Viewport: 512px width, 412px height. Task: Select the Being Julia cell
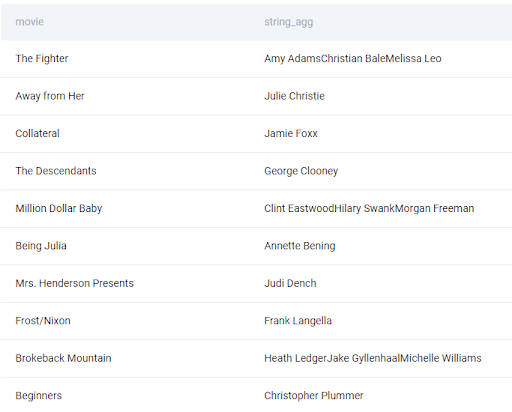click(x=41, y=246)
